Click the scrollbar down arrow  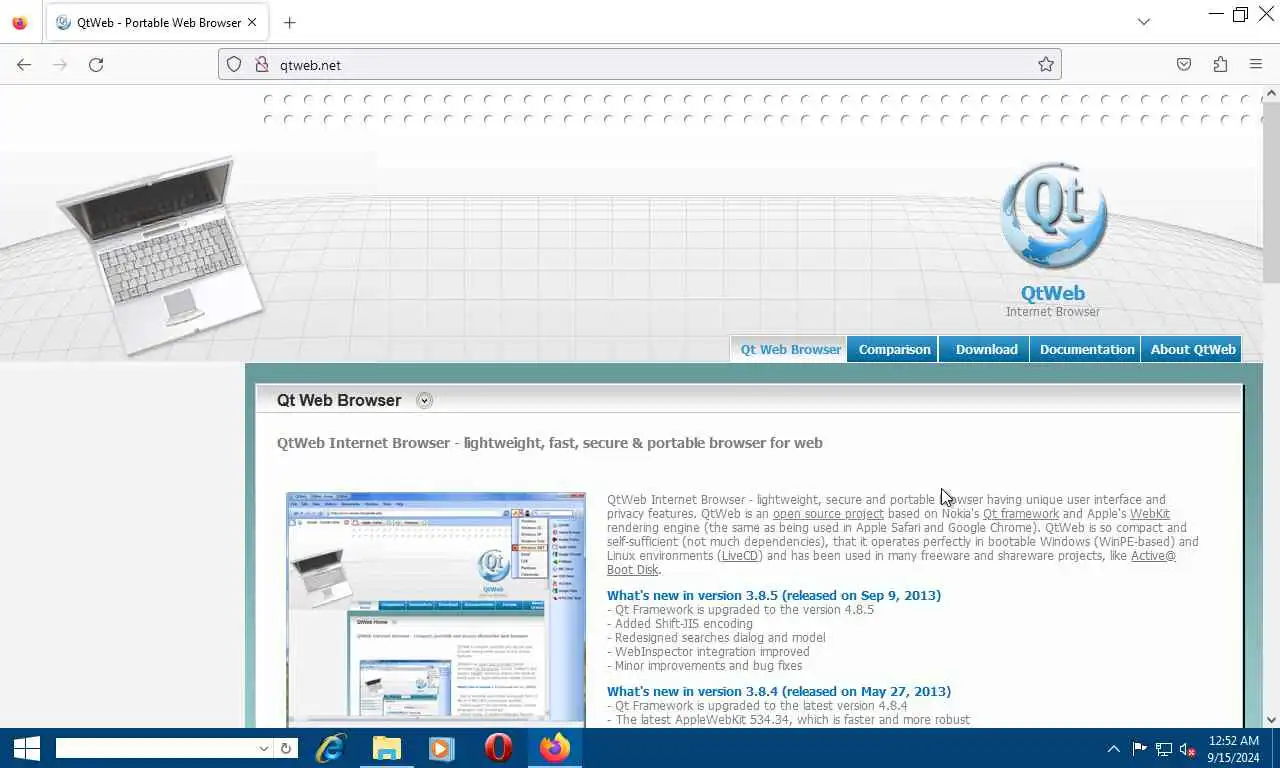pyautogui.click(x=1271, y=719)
